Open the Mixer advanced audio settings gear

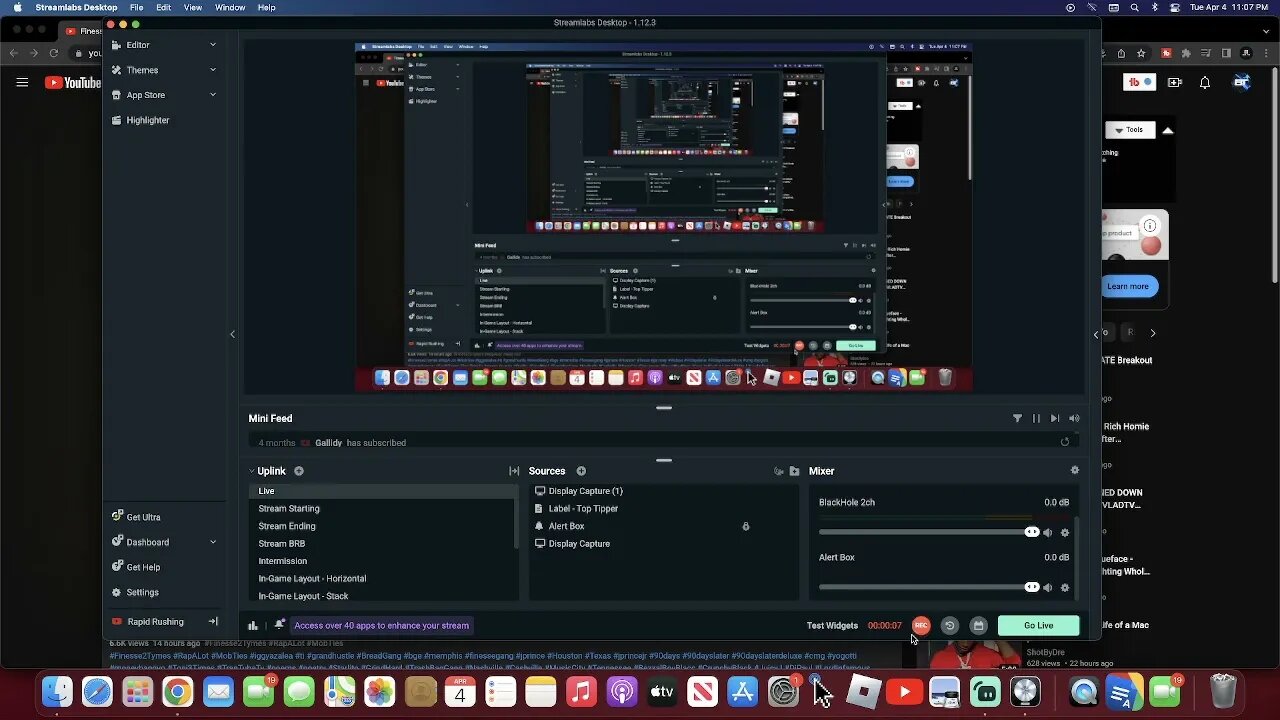click(x=1075, y=470)
